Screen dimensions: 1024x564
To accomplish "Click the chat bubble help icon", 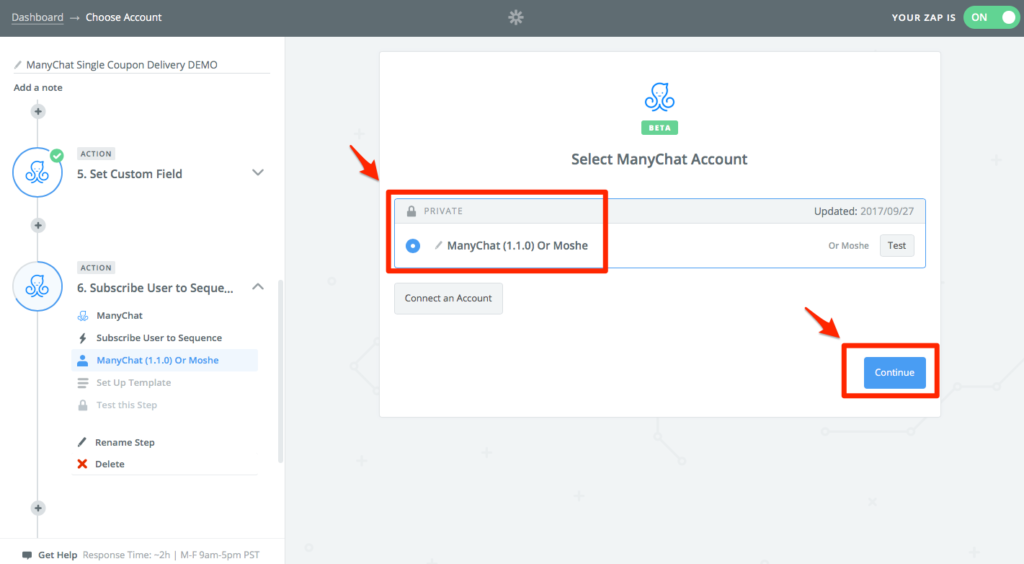I will coord(27,556).
